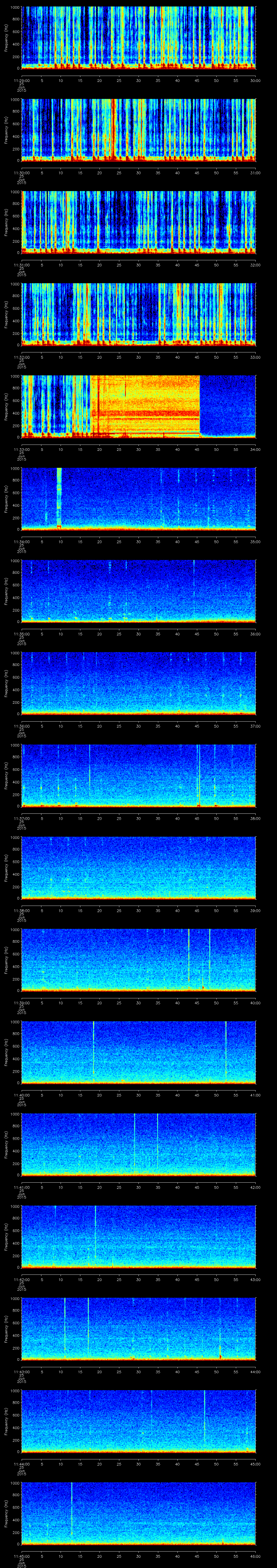Pick the spectrogram spanning 11:32:00 to 11:33:00

click(x=139, y=315)
